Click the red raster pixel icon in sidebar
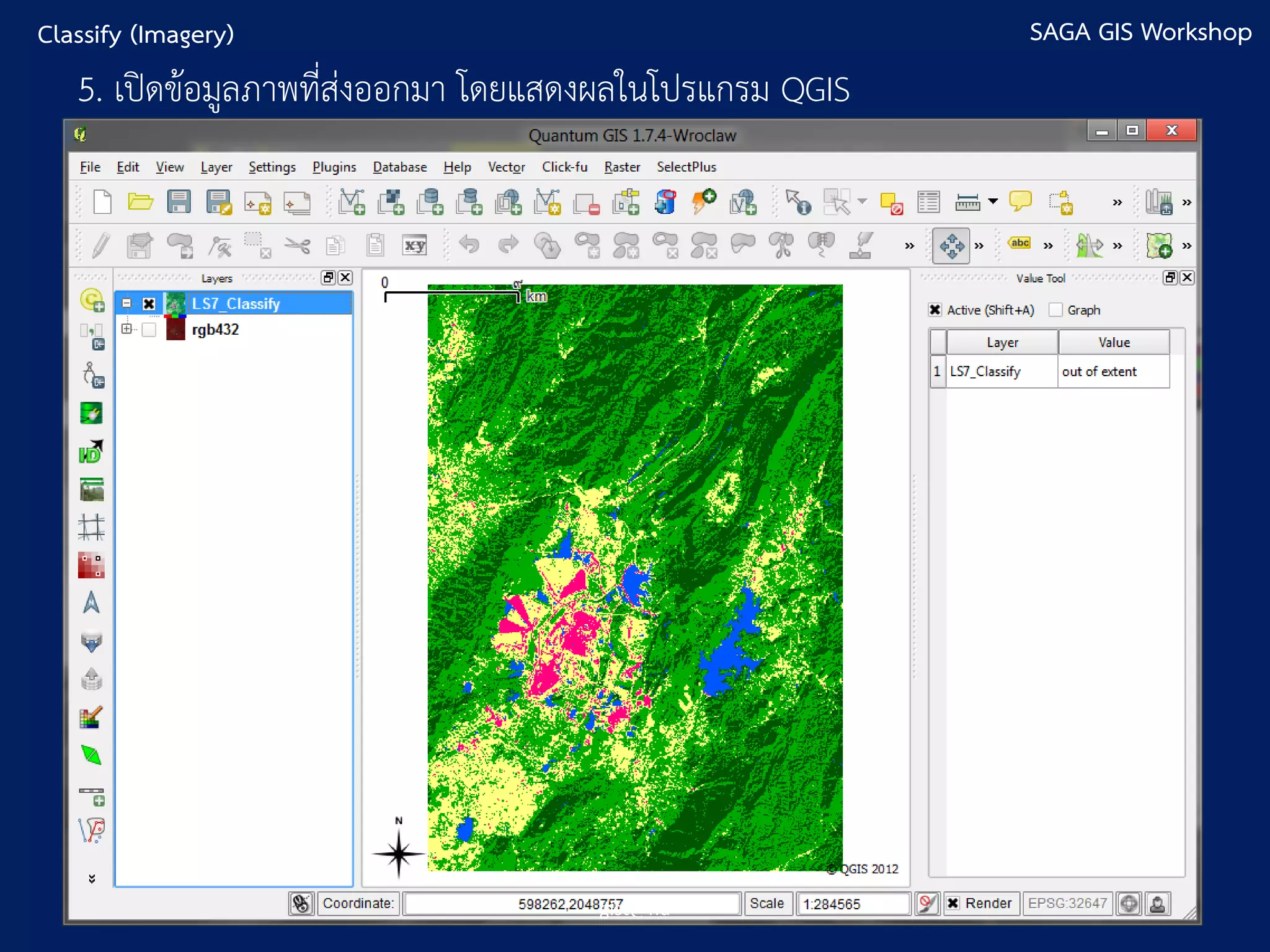1270x952 pixels. [91, 565]
